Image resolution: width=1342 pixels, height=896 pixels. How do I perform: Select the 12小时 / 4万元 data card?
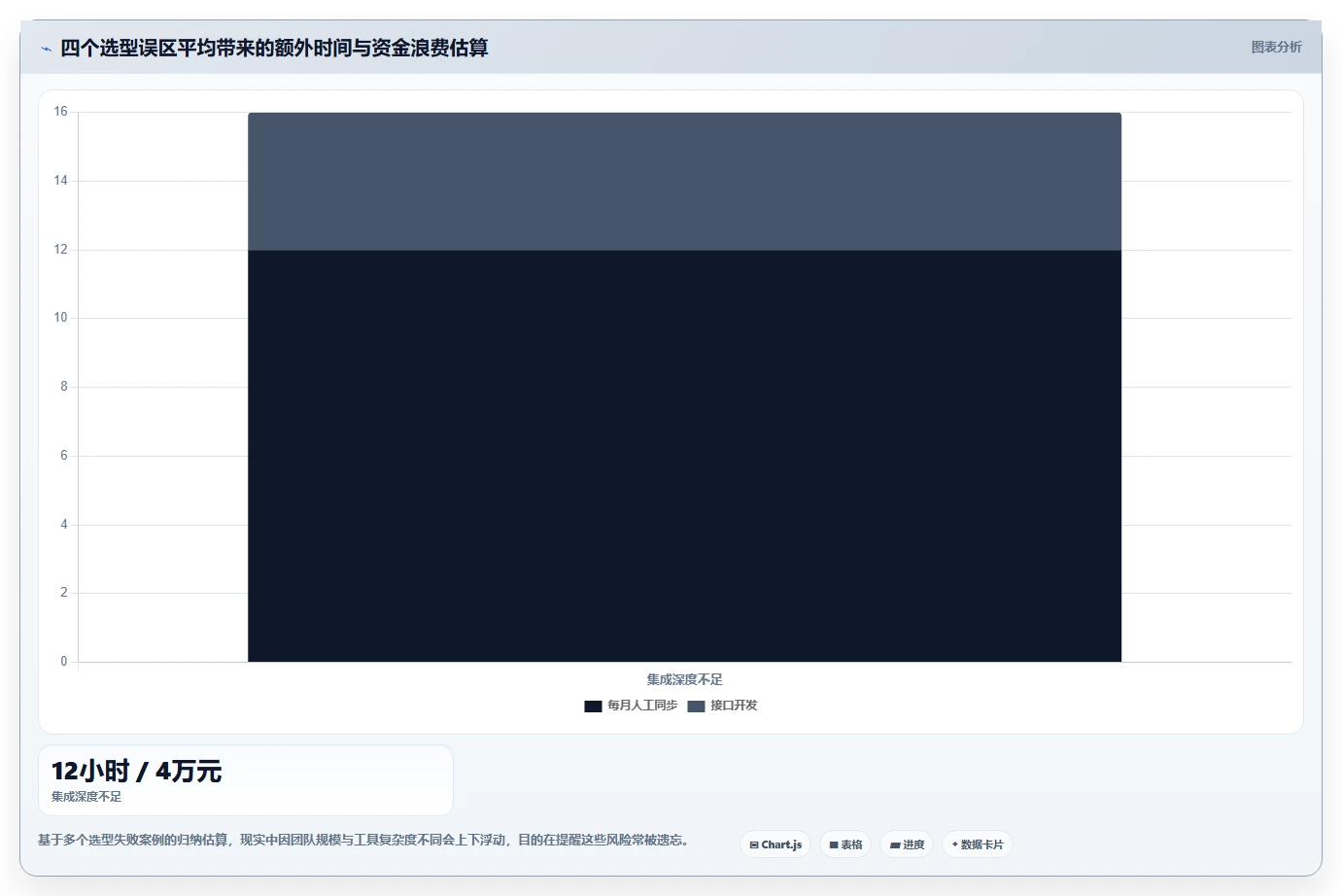coord(246,780)
